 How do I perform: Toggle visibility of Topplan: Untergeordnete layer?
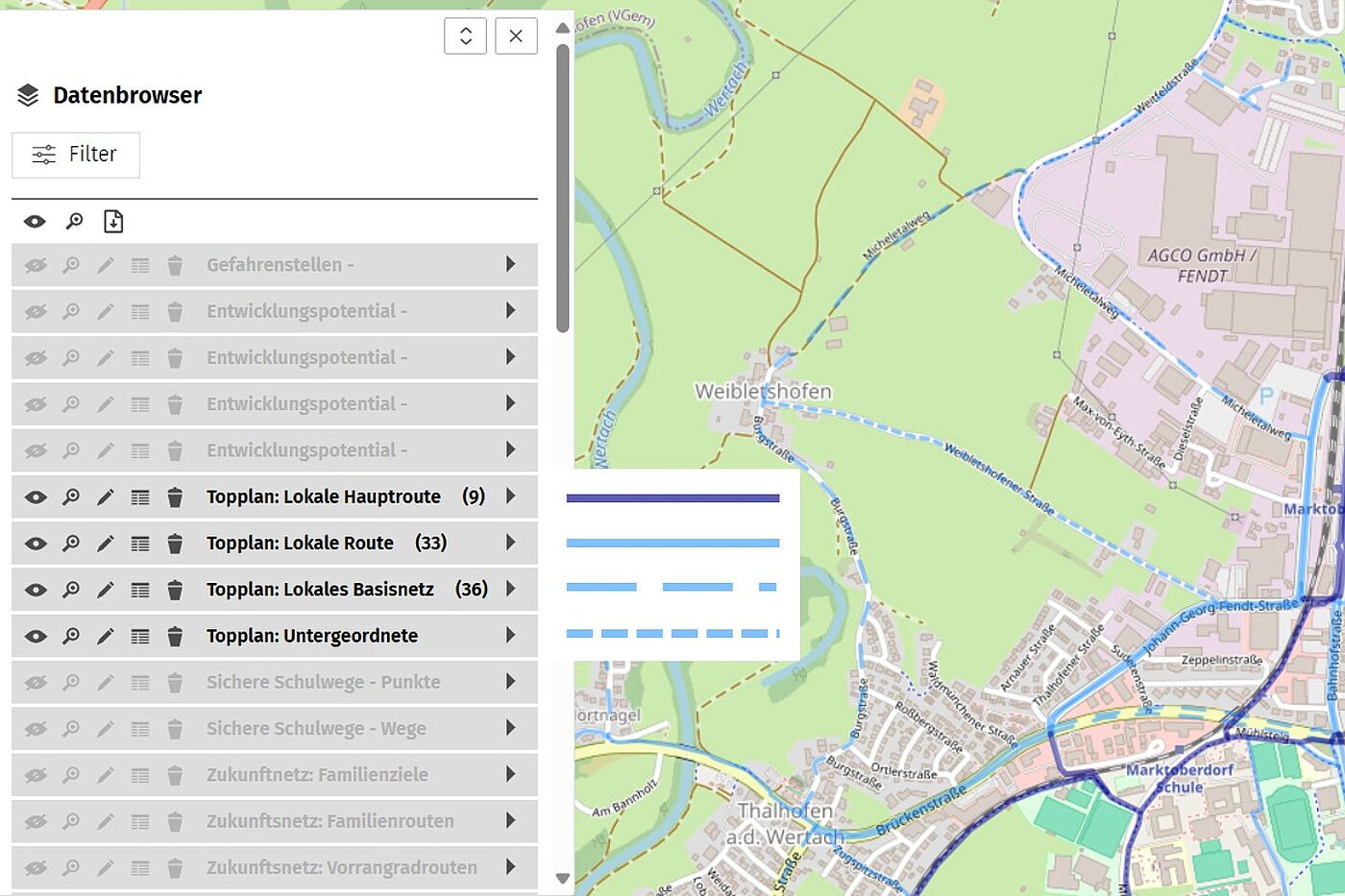click(x=36, y=636)
